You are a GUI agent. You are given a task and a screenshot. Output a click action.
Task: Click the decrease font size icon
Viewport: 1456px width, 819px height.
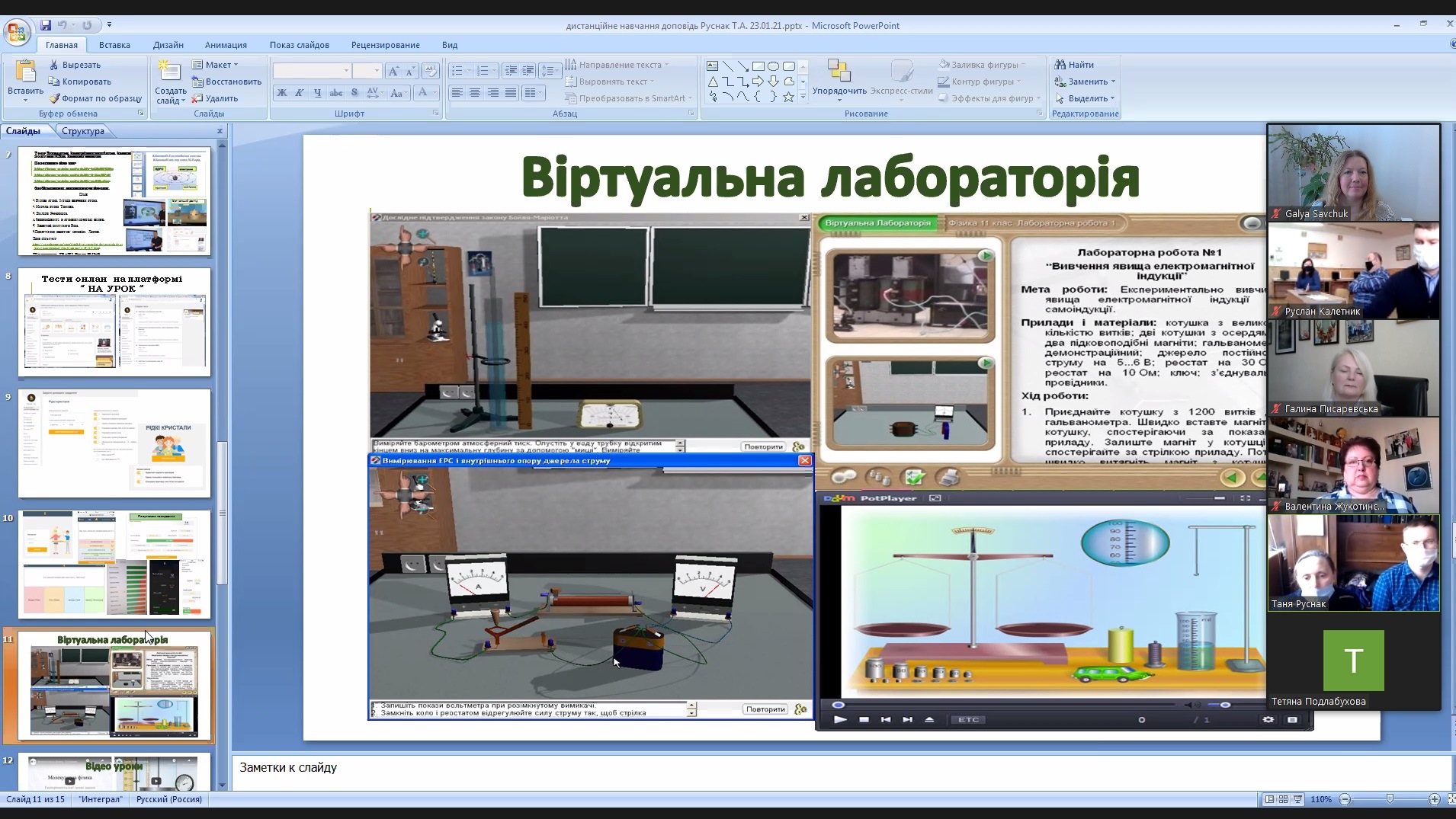[411, 71]
